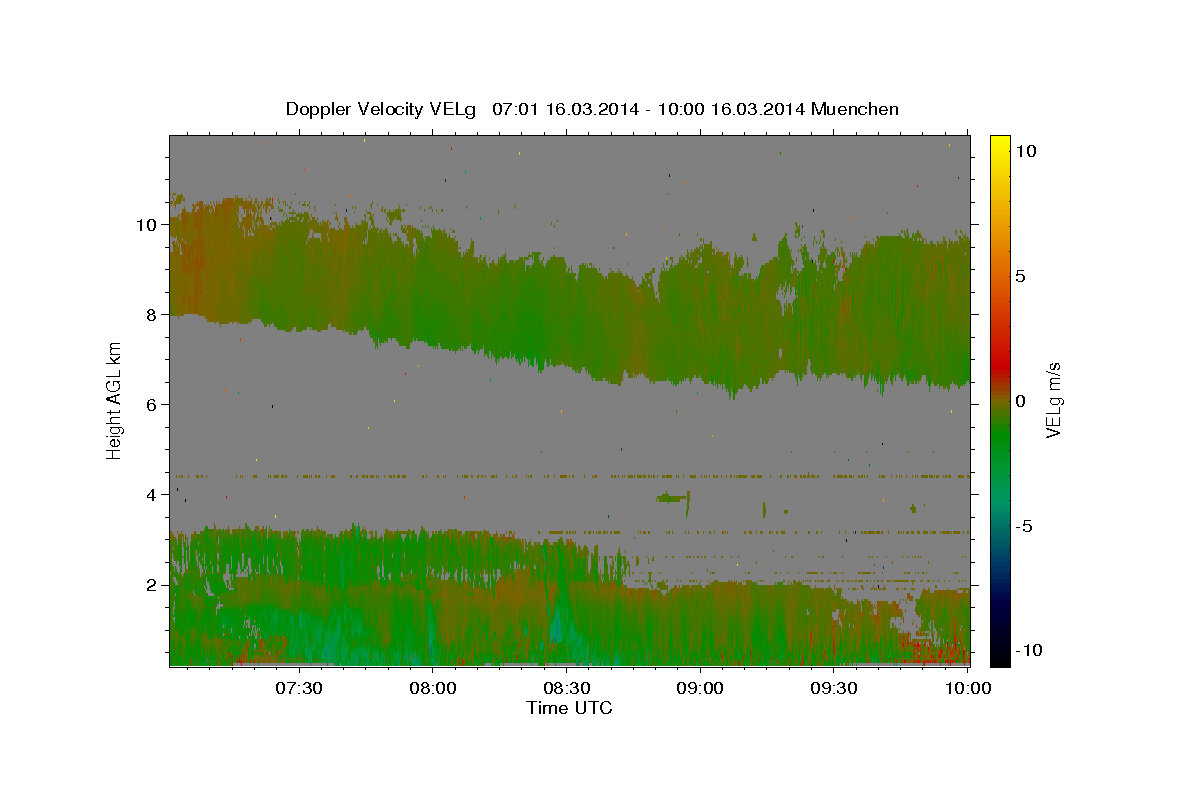1200x800 pixels.
Task: Click the colorbar value 5
Action: (1021, 276)
